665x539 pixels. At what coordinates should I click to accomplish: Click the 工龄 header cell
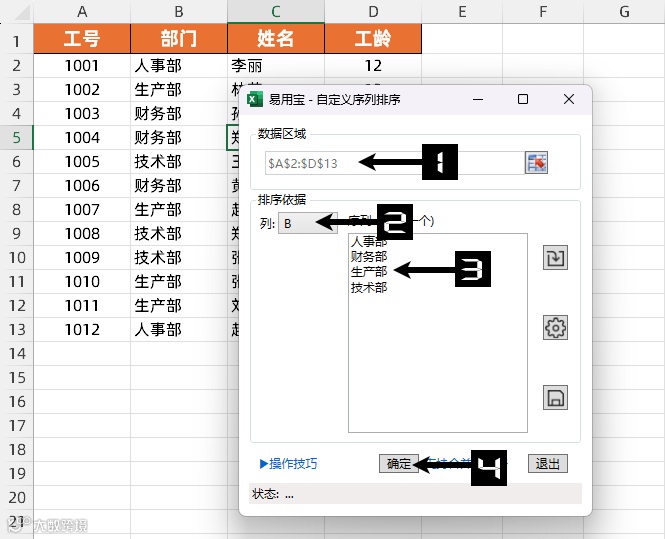click(x=373, y=39)
